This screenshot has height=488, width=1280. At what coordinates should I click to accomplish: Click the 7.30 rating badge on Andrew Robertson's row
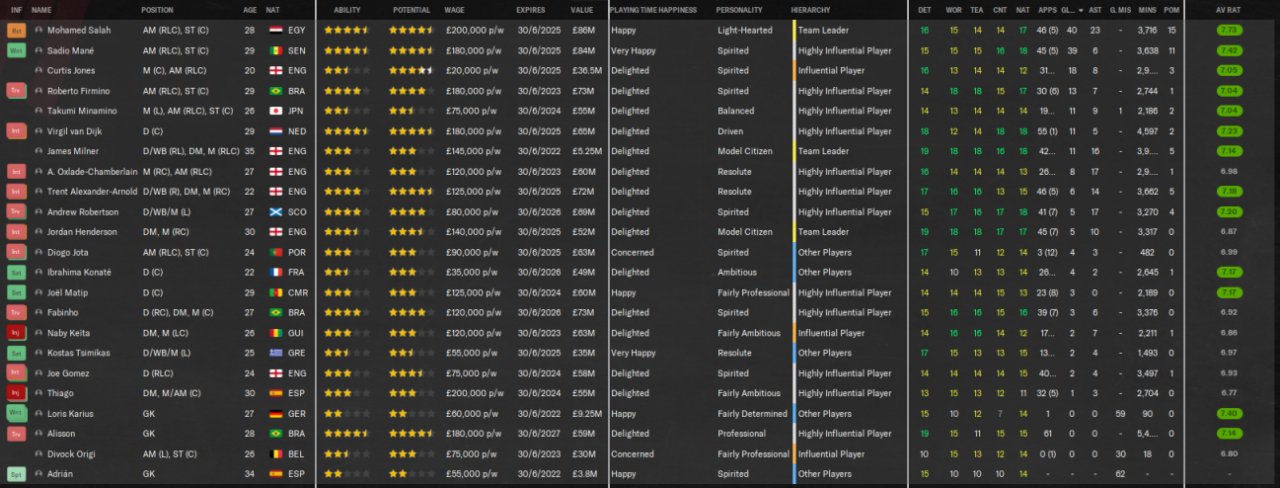[x=1230, y=212]
